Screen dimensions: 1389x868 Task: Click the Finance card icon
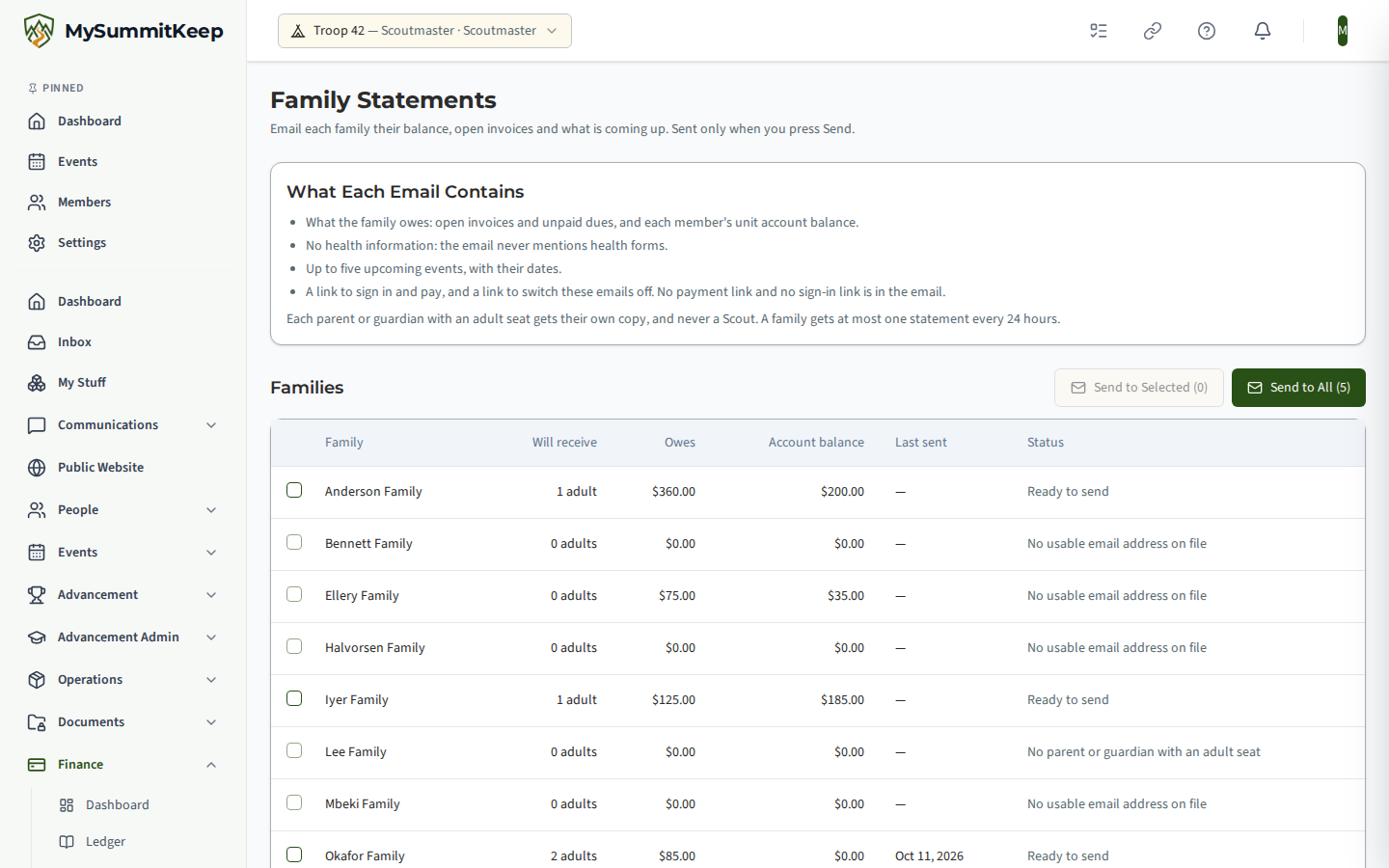tap(37, 765)
